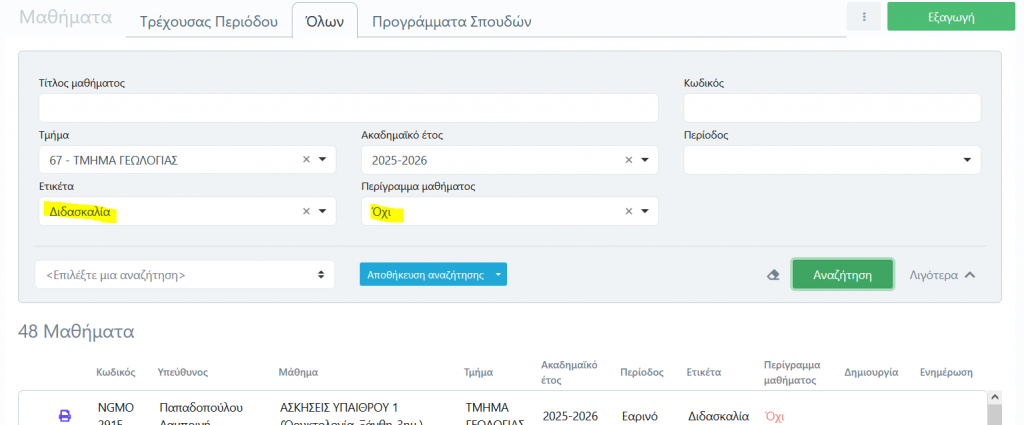
Task: Open the saved search selector
Action: (185, 274)
